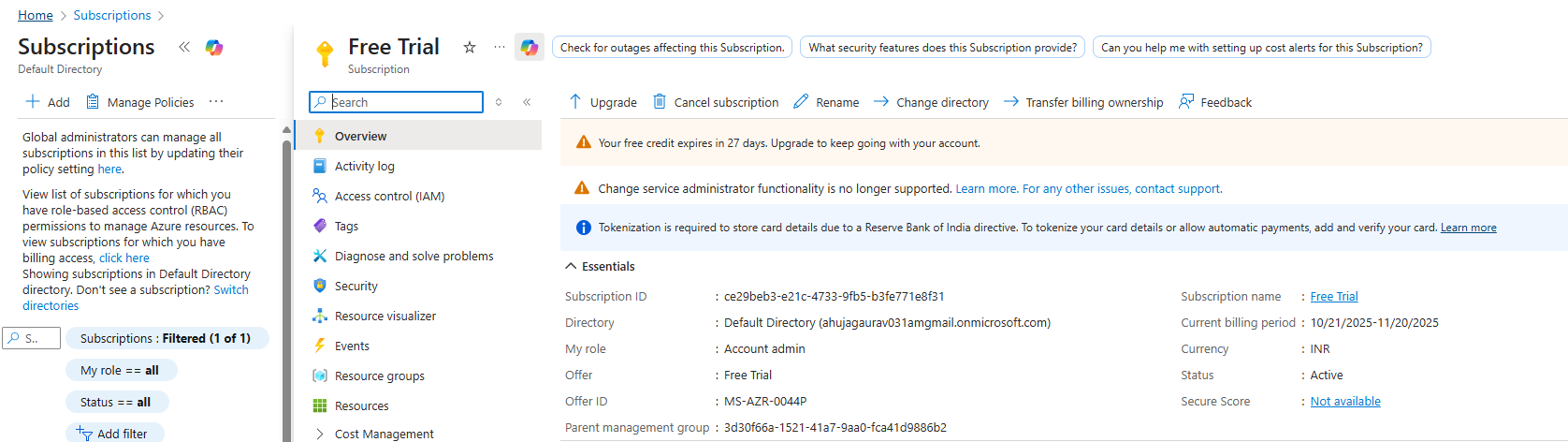Expand the Cost Management menu group
1568x442 pixels.
coord(320,434)
